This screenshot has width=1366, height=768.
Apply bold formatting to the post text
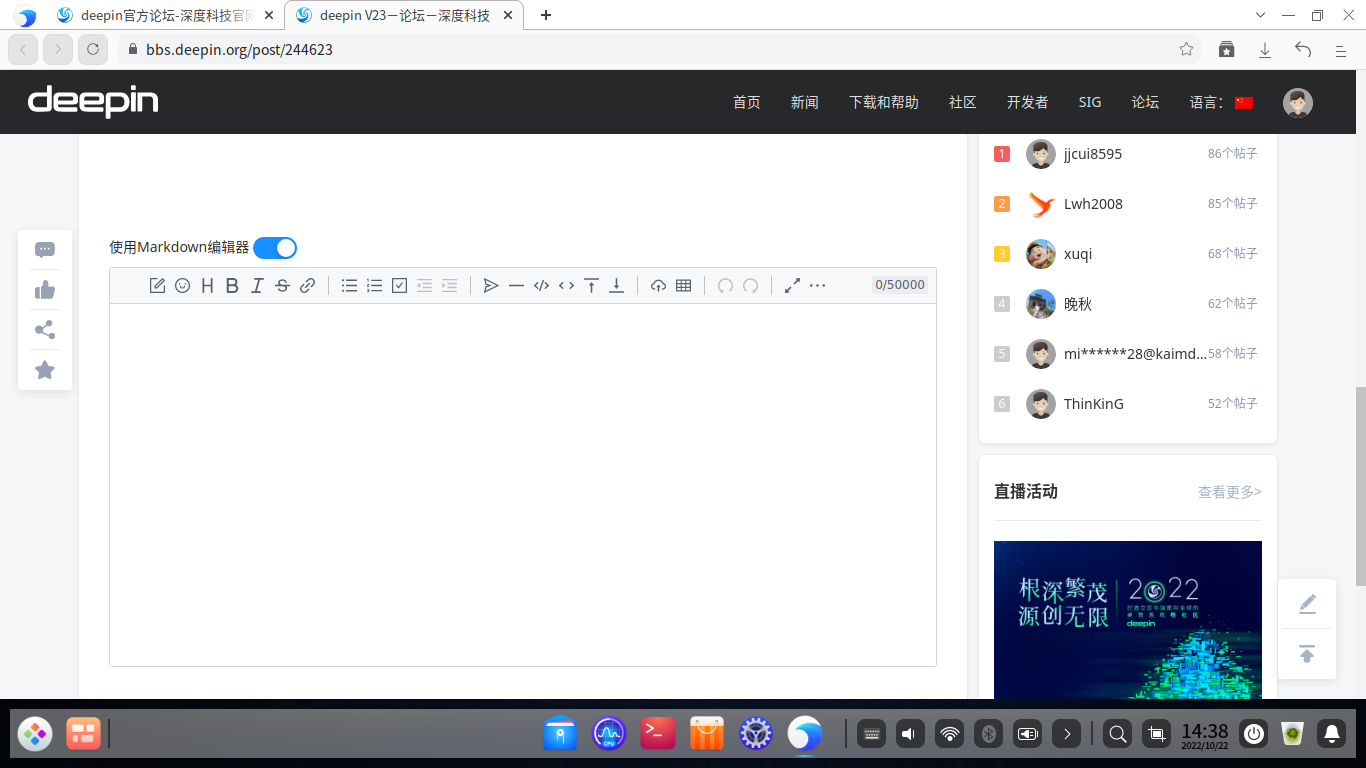[x=232, y=285]
